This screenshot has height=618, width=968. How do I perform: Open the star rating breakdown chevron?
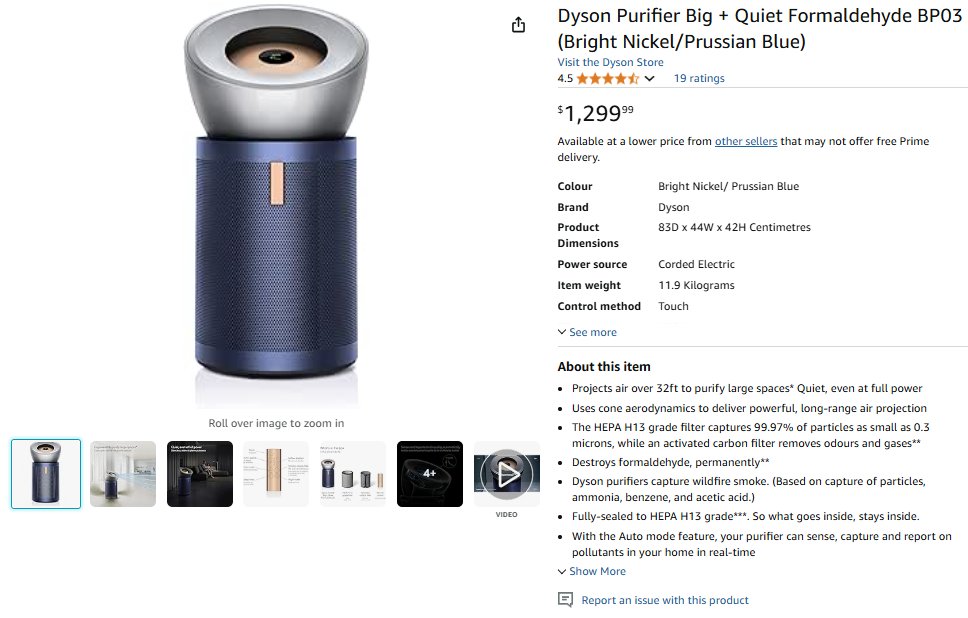[x=649, y=78]
